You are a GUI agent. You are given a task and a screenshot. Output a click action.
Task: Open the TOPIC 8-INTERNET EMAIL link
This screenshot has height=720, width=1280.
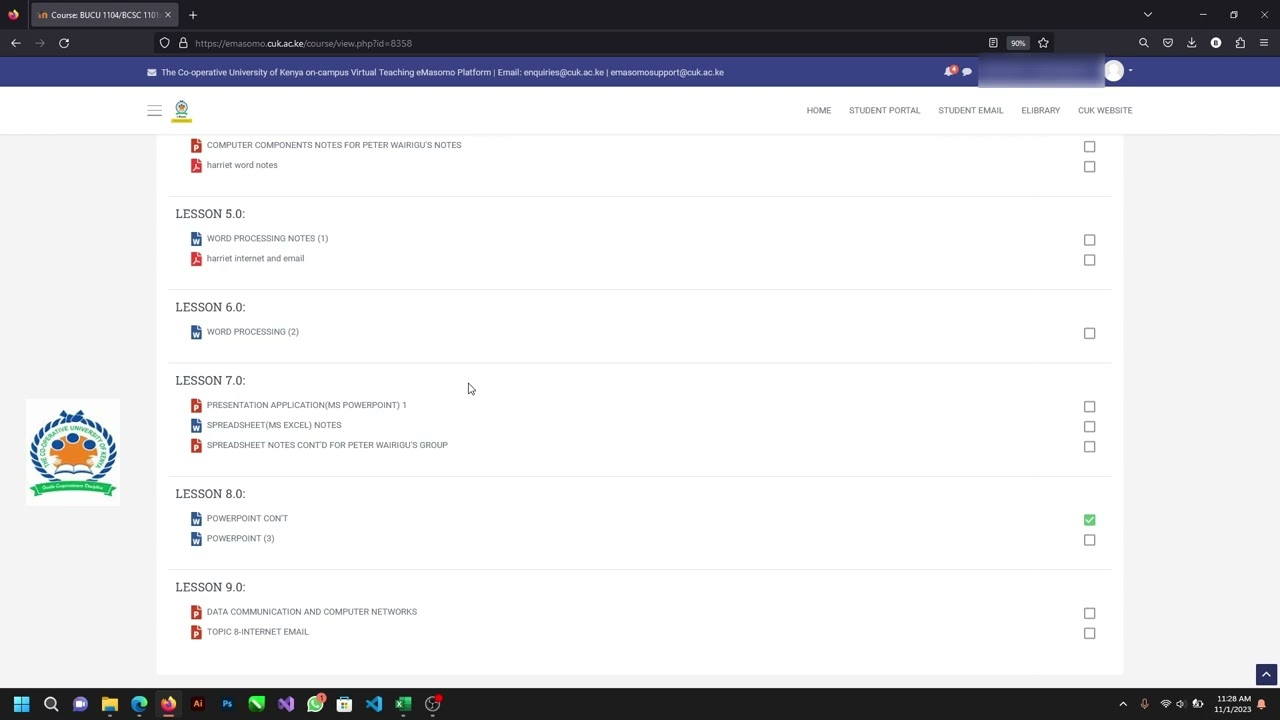[258, 632]
